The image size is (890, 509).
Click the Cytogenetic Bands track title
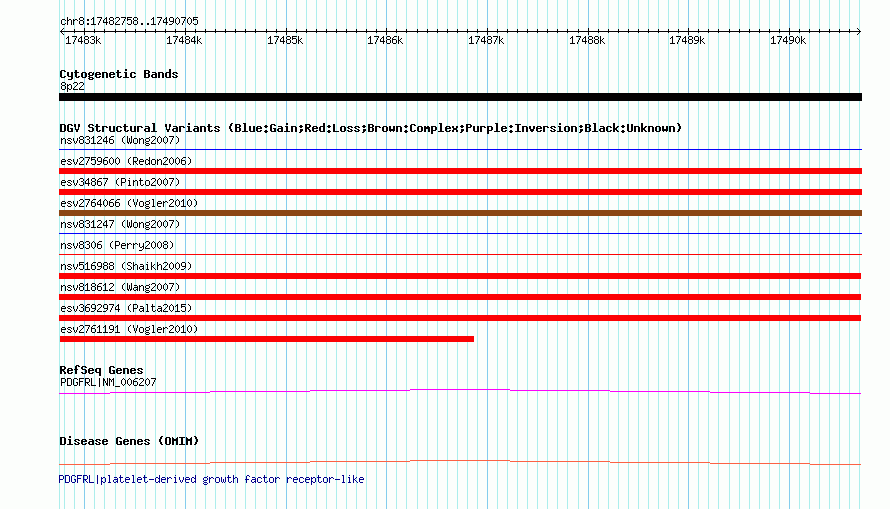[119, 74]
